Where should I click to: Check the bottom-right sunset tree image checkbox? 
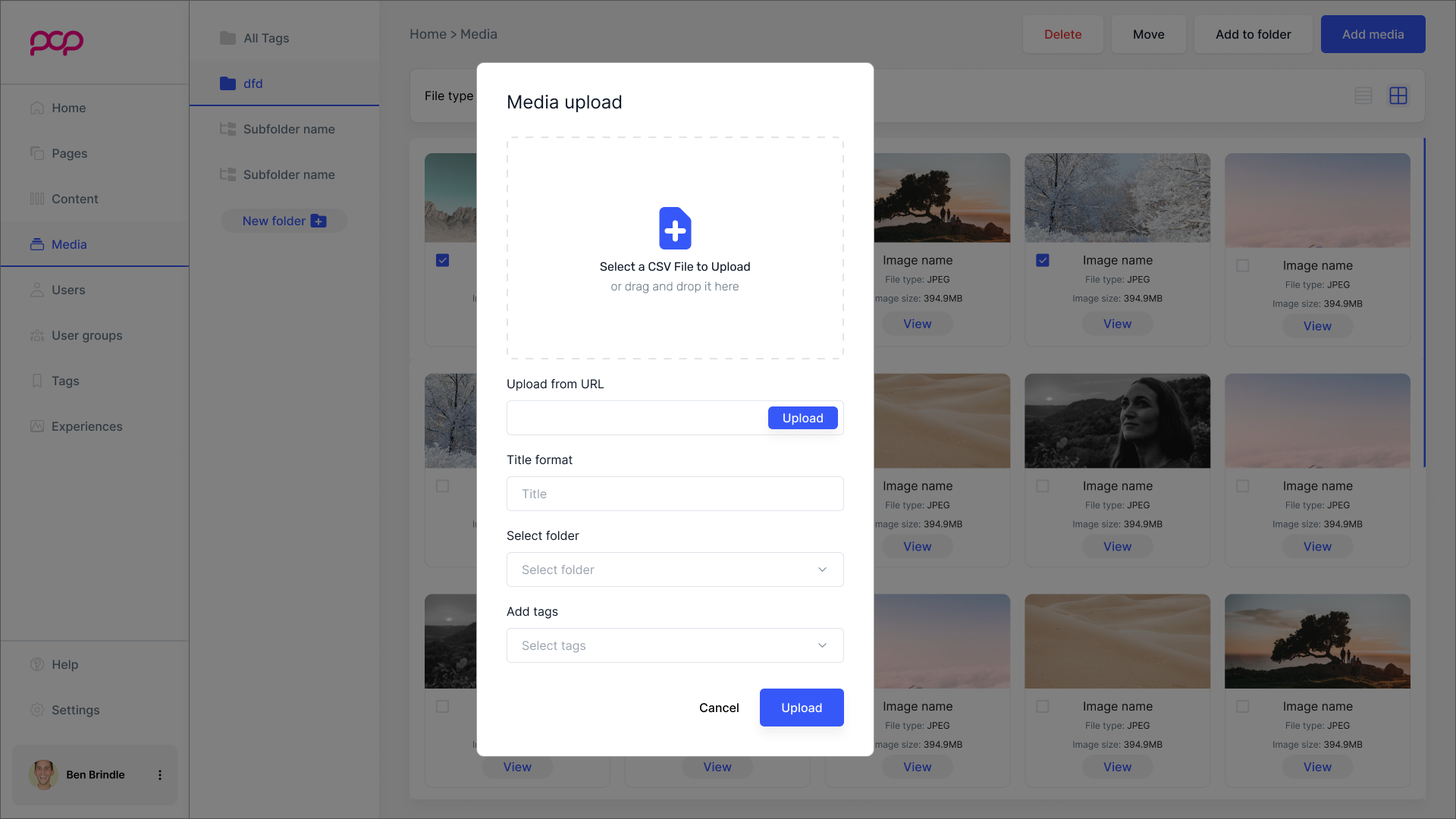pos(1243,707)
